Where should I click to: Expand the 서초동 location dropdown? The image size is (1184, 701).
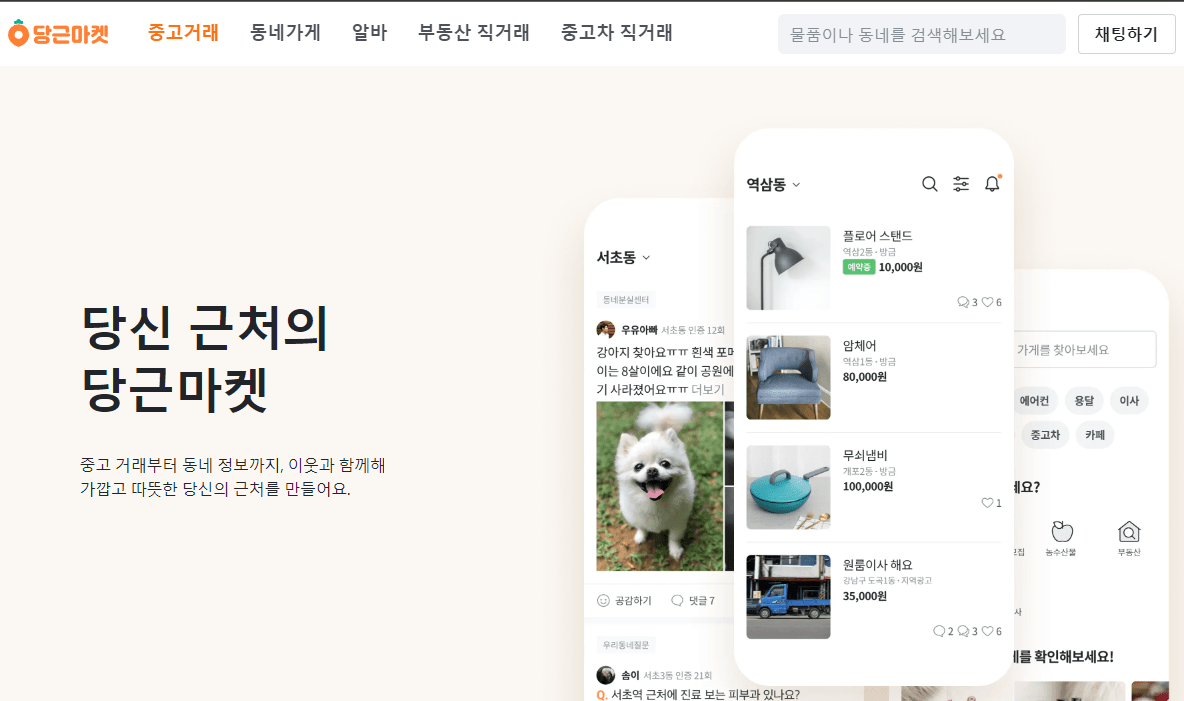tap(646, 258)
